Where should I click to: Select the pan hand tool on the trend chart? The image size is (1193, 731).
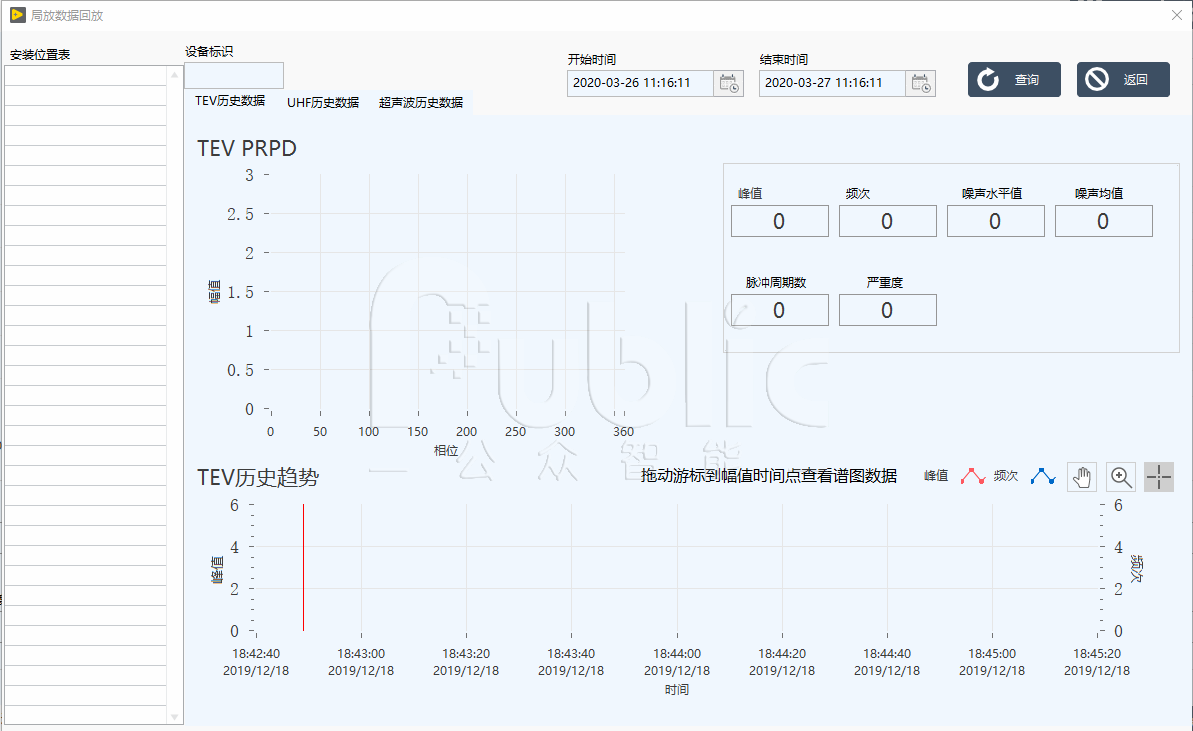1081,477
